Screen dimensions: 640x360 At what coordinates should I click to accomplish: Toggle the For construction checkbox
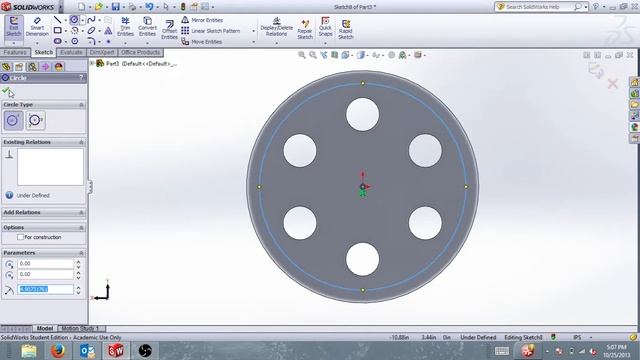click(x=20, y=237)
